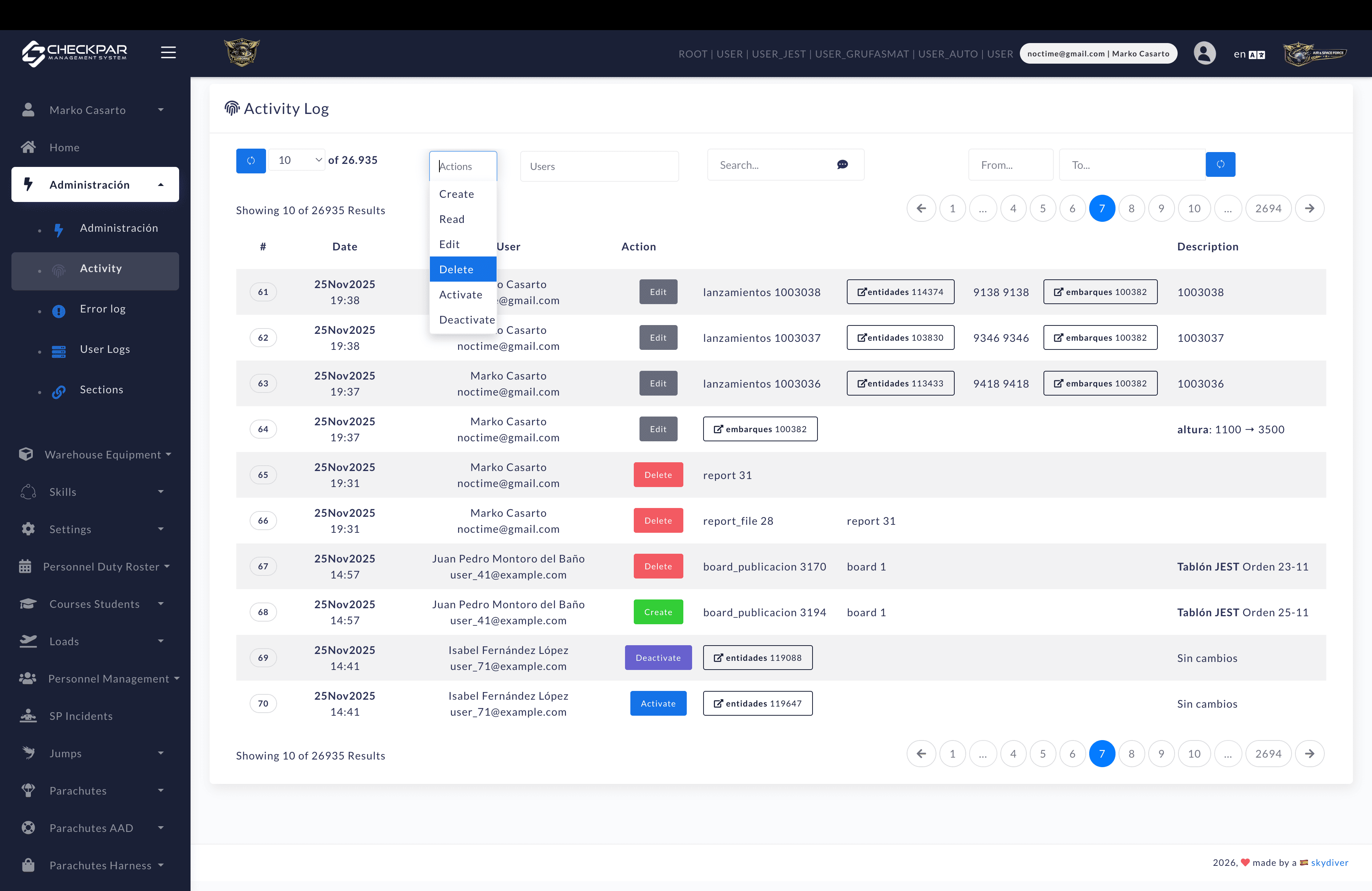Open SP Incidents from the sidebar

[81, 716]
